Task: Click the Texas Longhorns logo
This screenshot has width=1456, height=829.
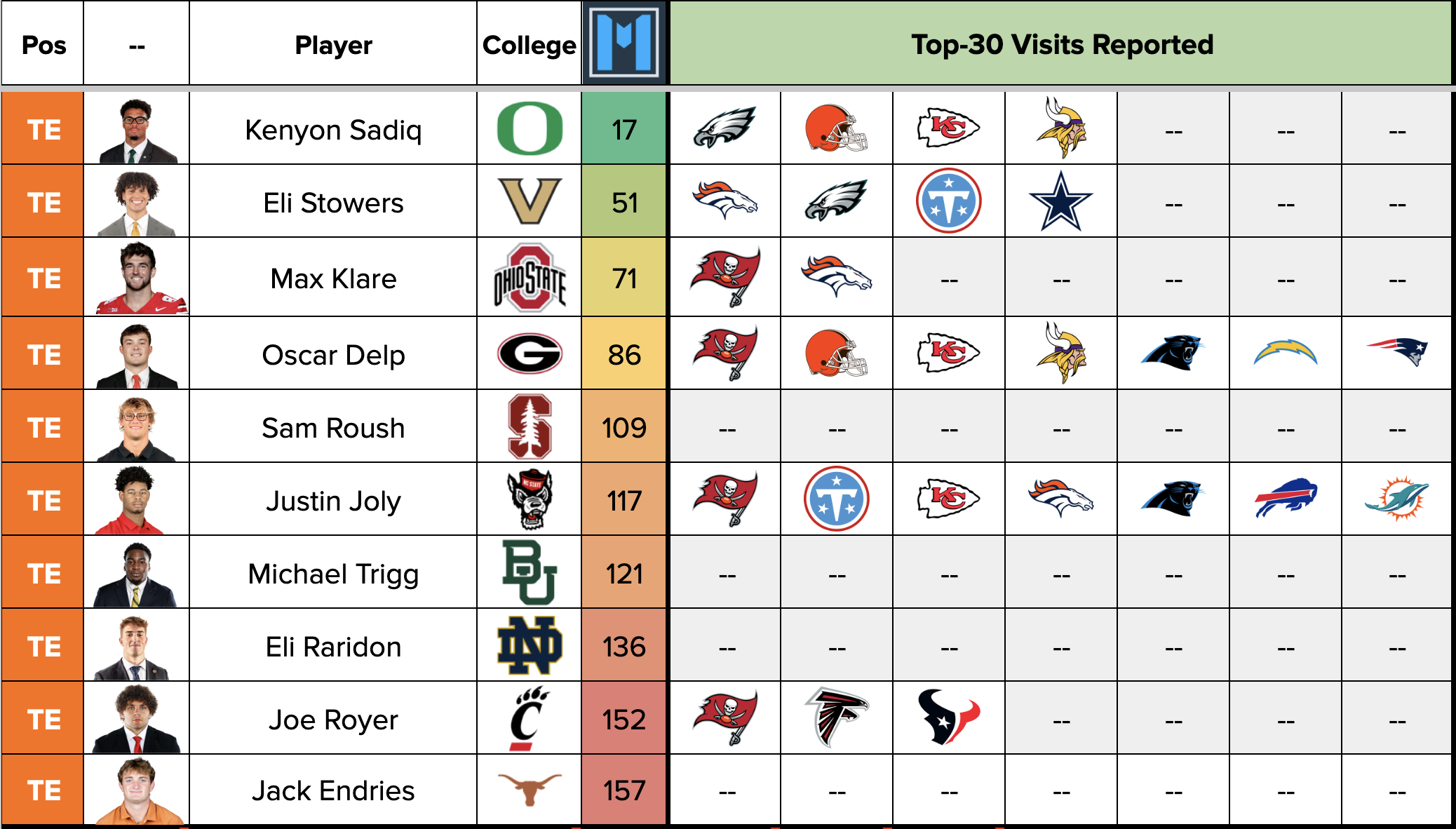Action: point(530,789)
